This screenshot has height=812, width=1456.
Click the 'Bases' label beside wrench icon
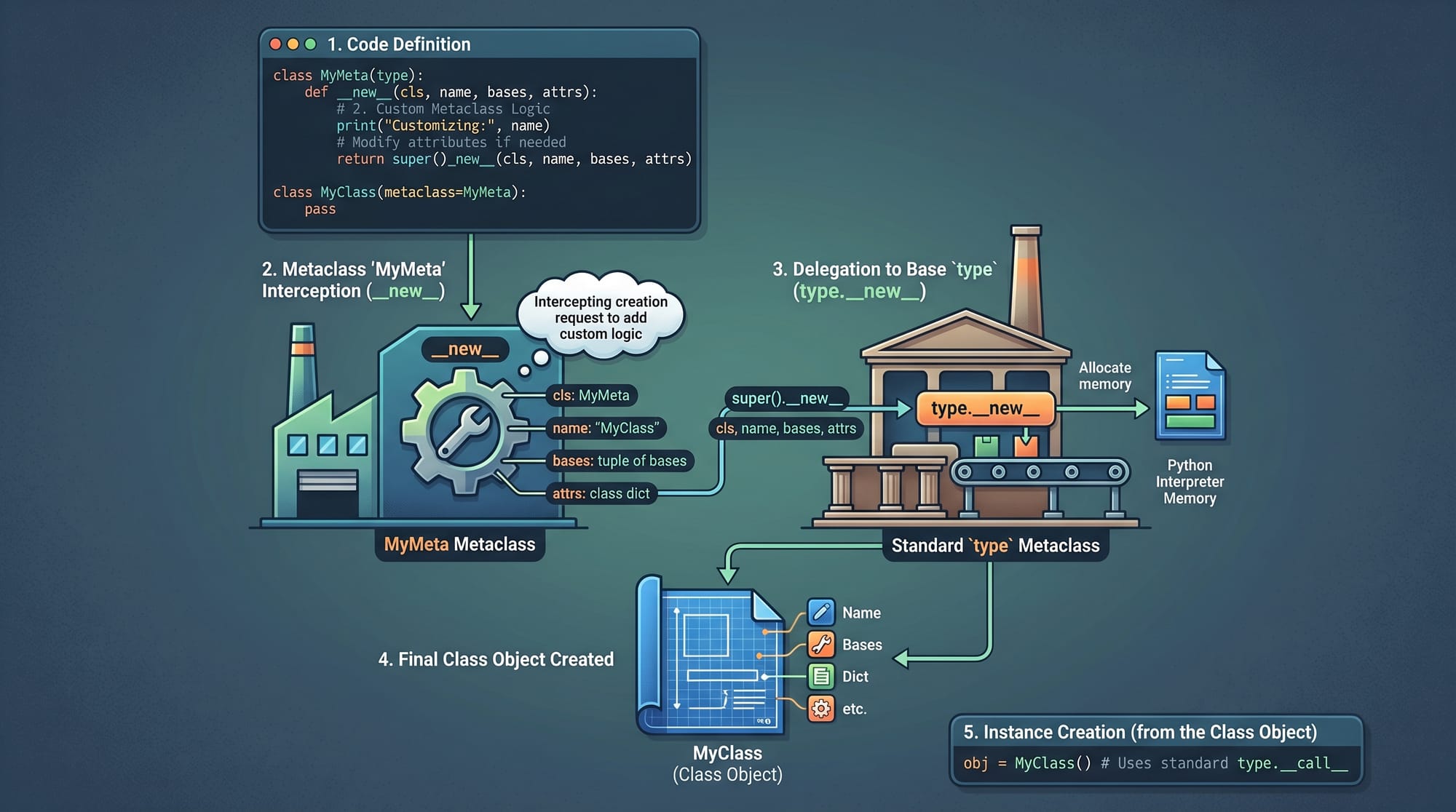[x=862, y=645]
